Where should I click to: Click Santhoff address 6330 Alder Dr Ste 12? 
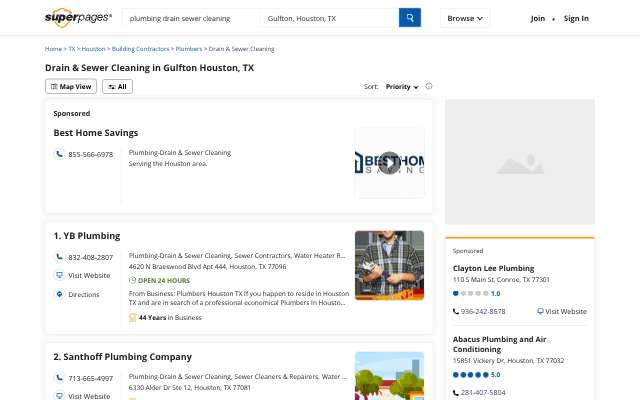189,387
